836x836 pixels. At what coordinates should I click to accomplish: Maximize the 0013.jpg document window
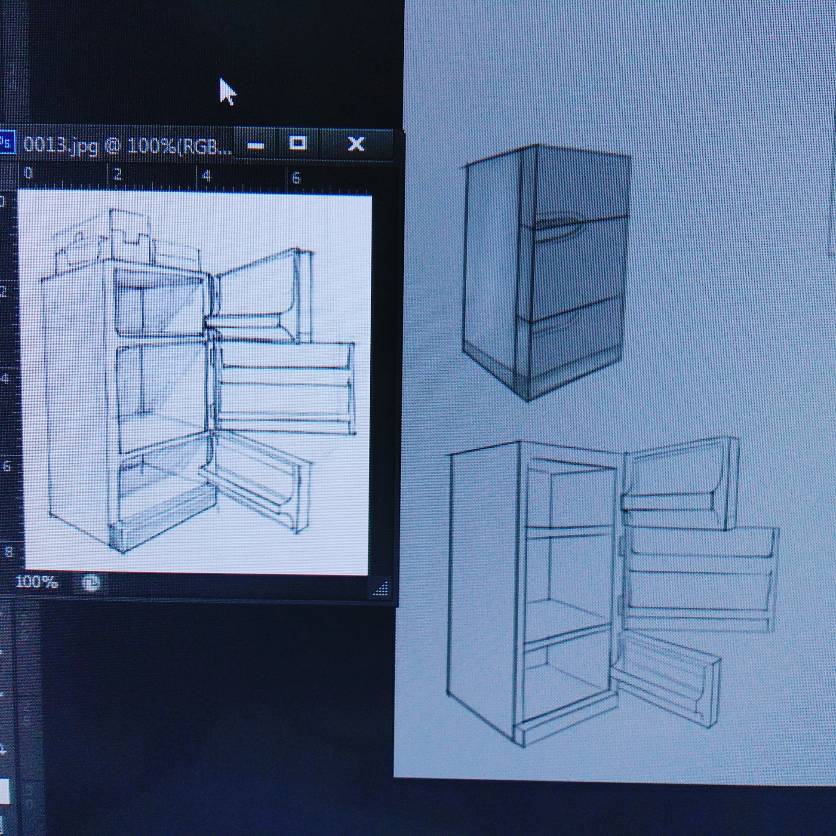tap(298, 143)
